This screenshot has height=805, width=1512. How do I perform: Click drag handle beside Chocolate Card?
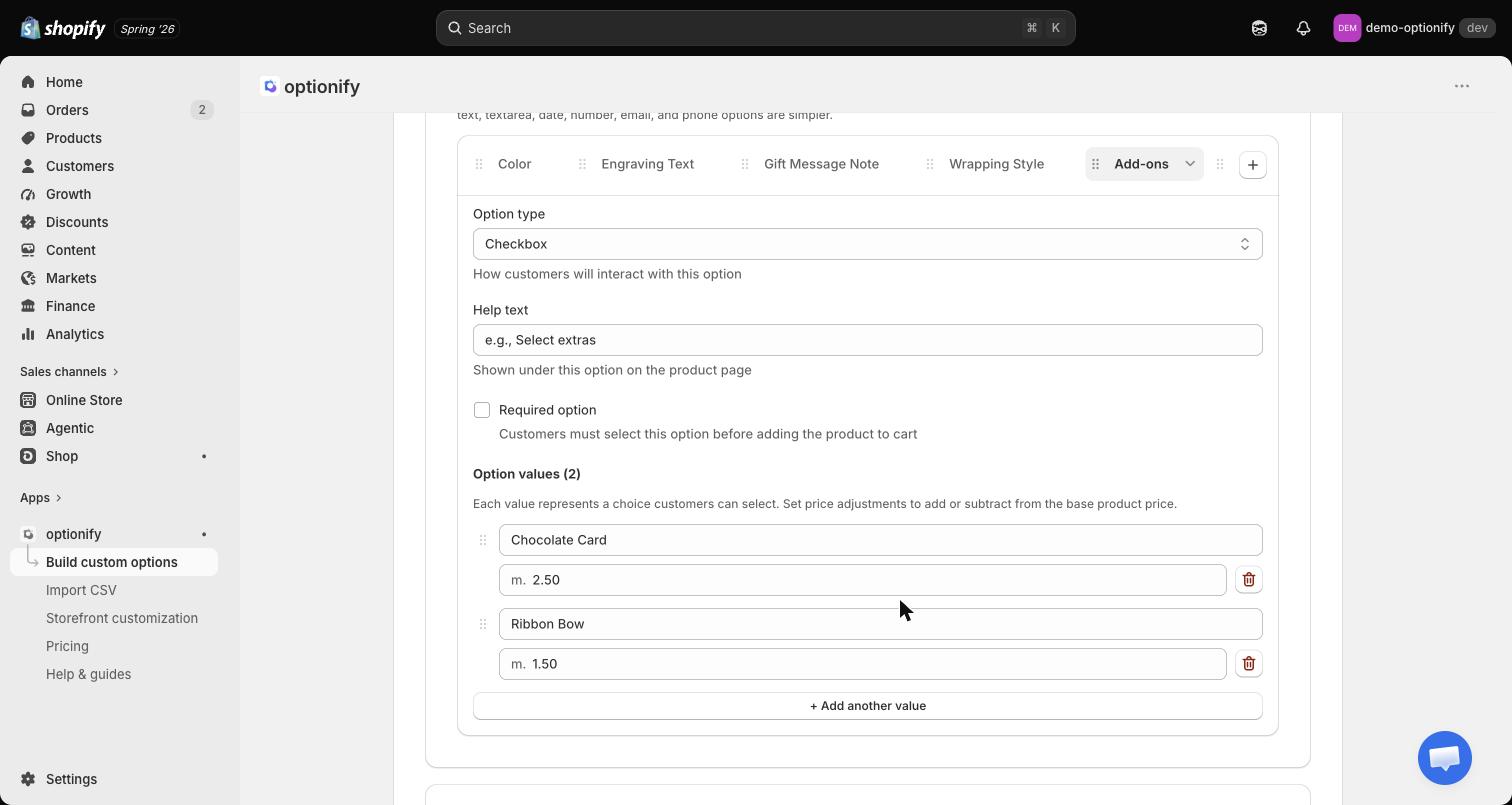[483, 540]
